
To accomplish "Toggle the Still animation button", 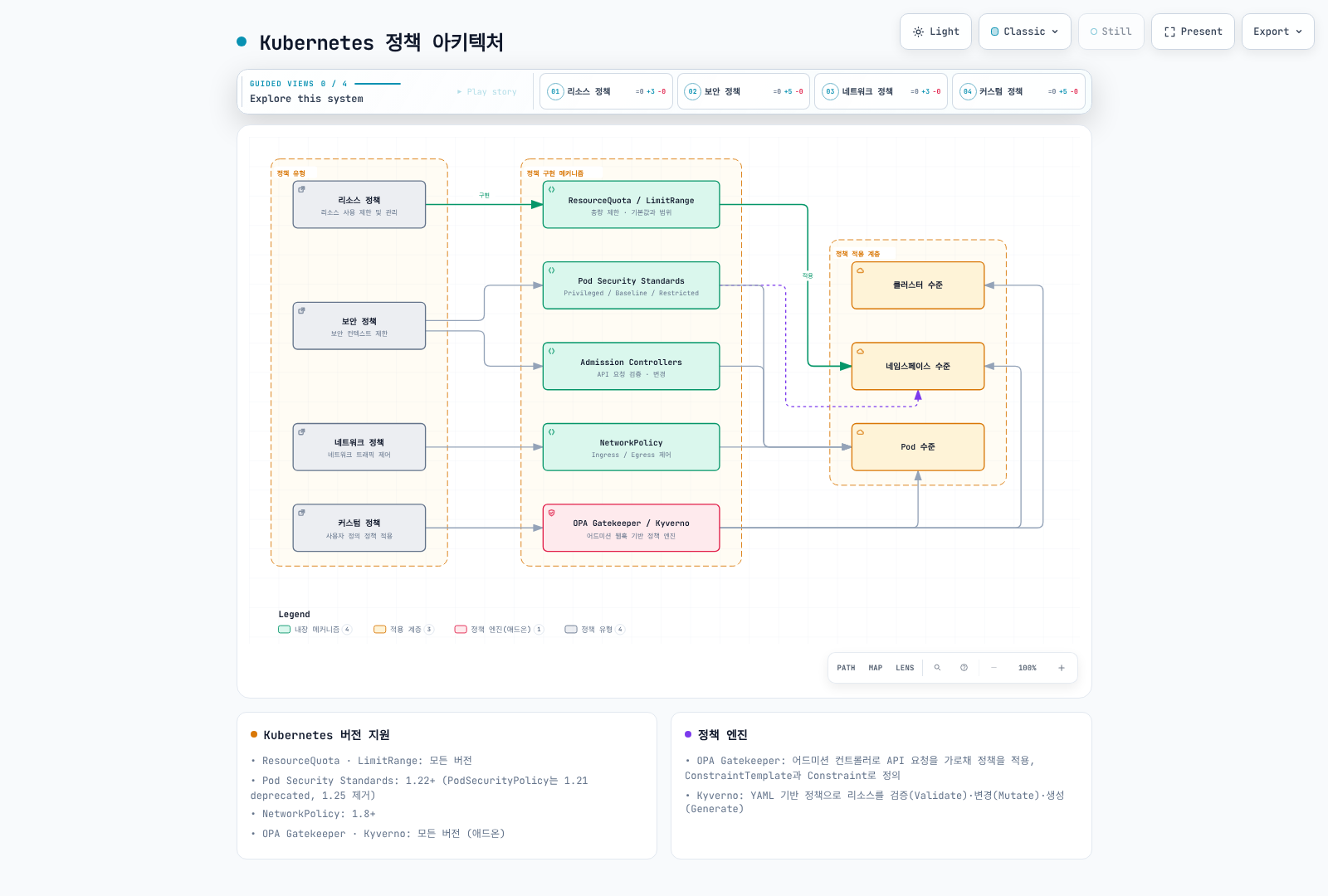I will tap(1111, 32).
